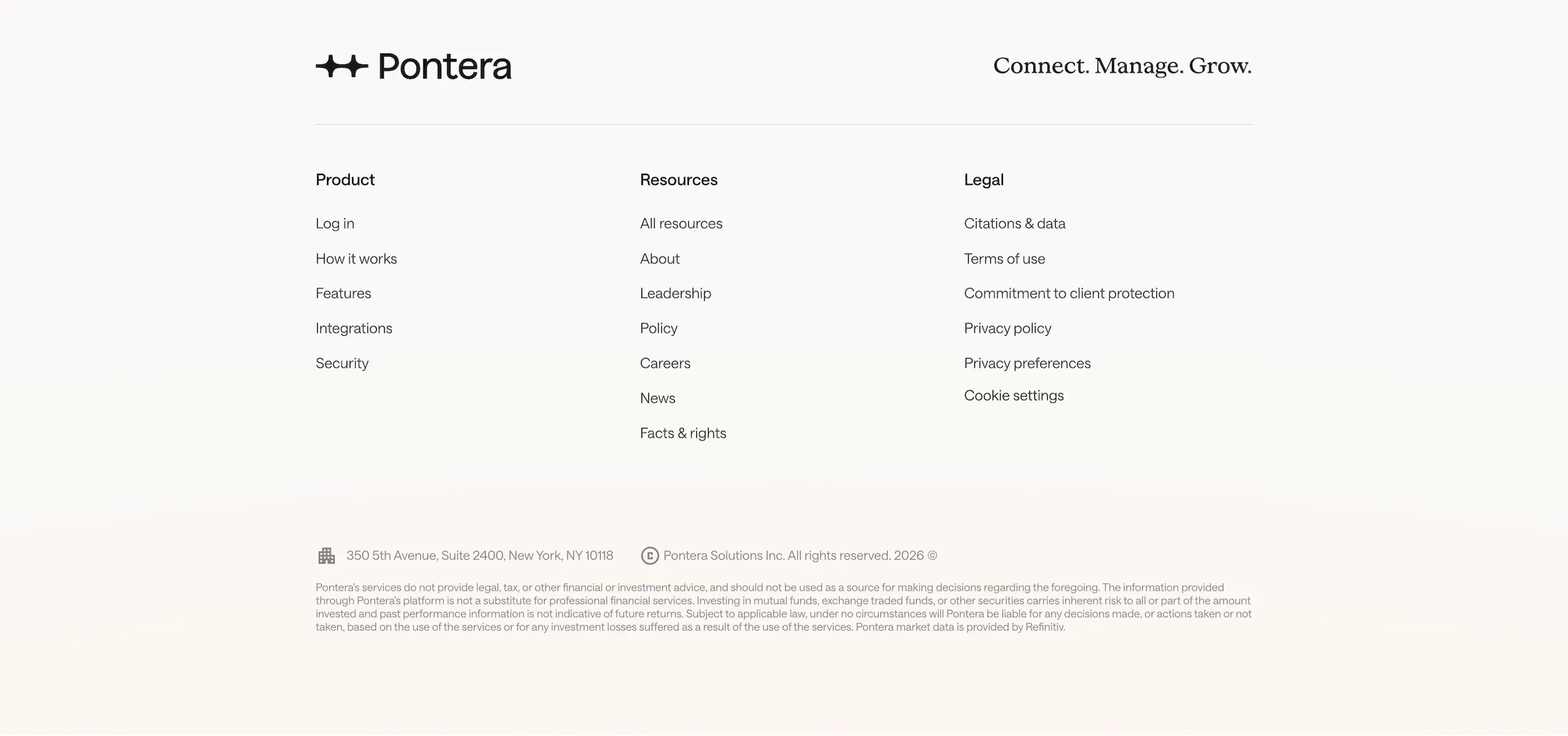This screenshot has width=1568, height=736.
Task: Open the About page
Action: click(659, 258)
